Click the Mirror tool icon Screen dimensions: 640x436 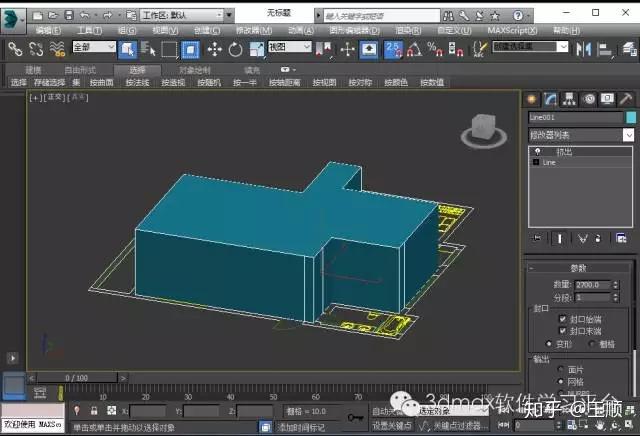click(x=584, y=49)
